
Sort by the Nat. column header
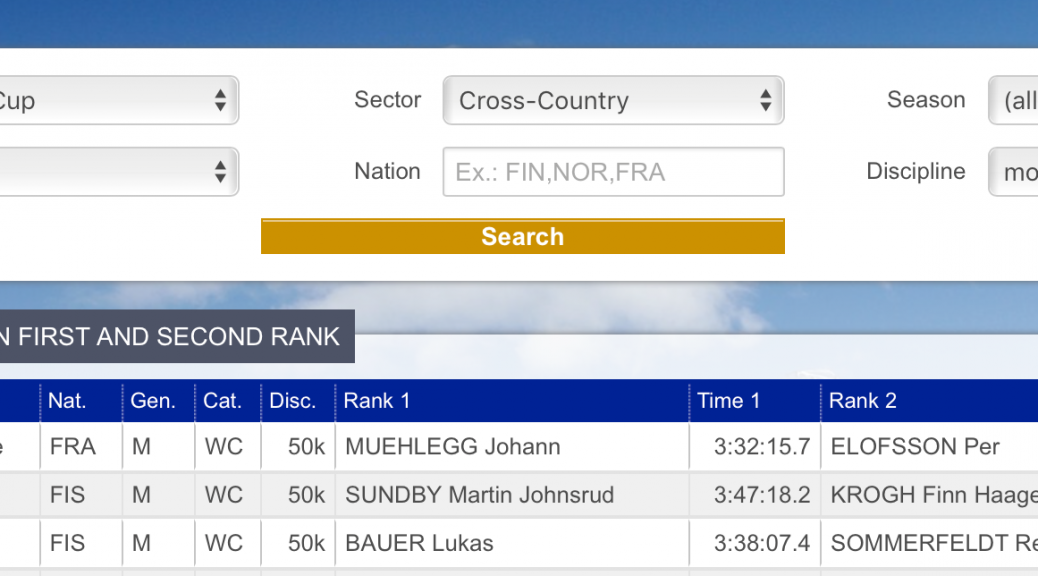68,401
